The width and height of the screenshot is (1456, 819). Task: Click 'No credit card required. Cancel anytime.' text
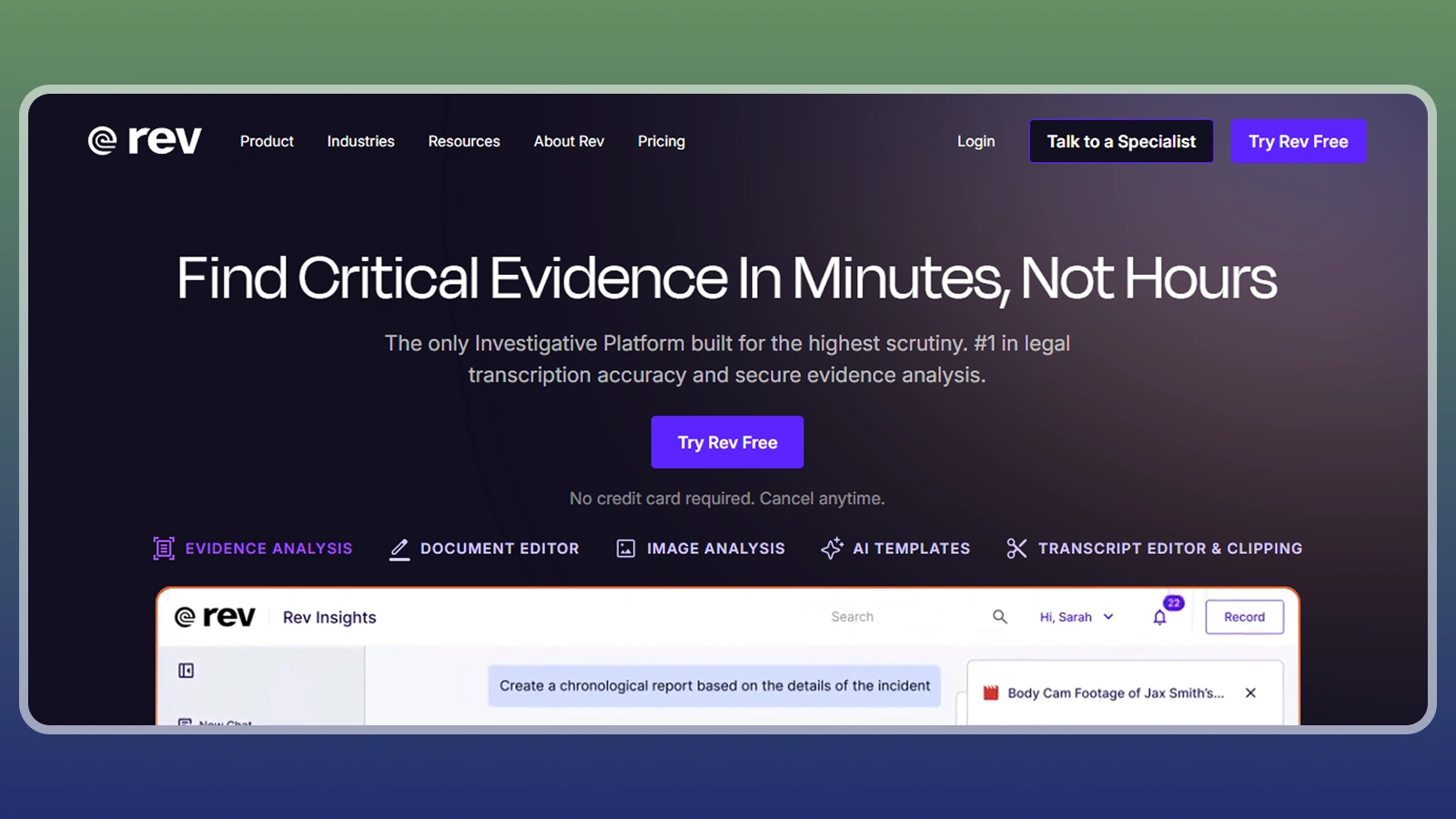pyautogui.click(x=727, y=499)
